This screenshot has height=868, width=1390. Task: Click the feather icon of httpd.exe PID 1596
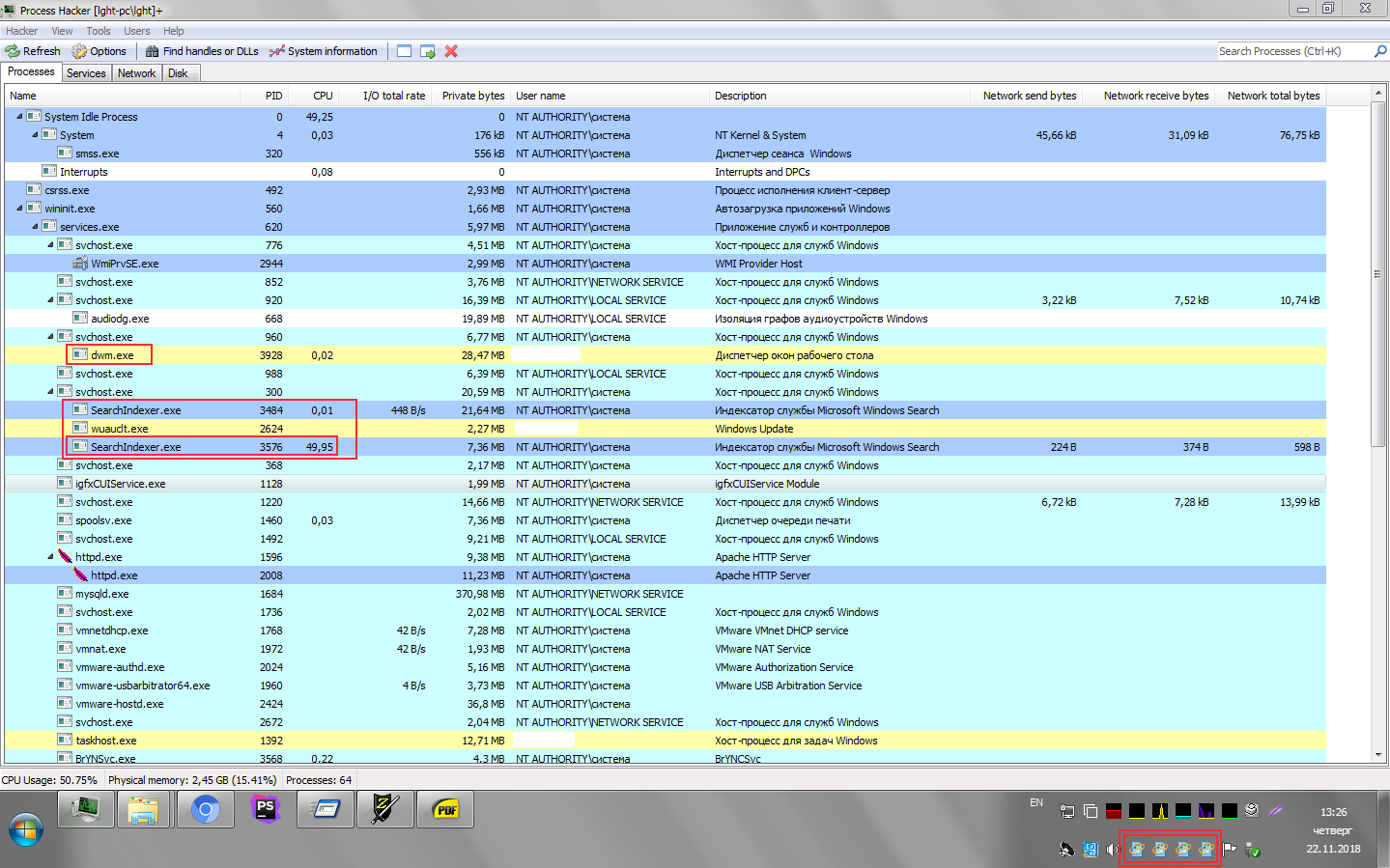65,556
